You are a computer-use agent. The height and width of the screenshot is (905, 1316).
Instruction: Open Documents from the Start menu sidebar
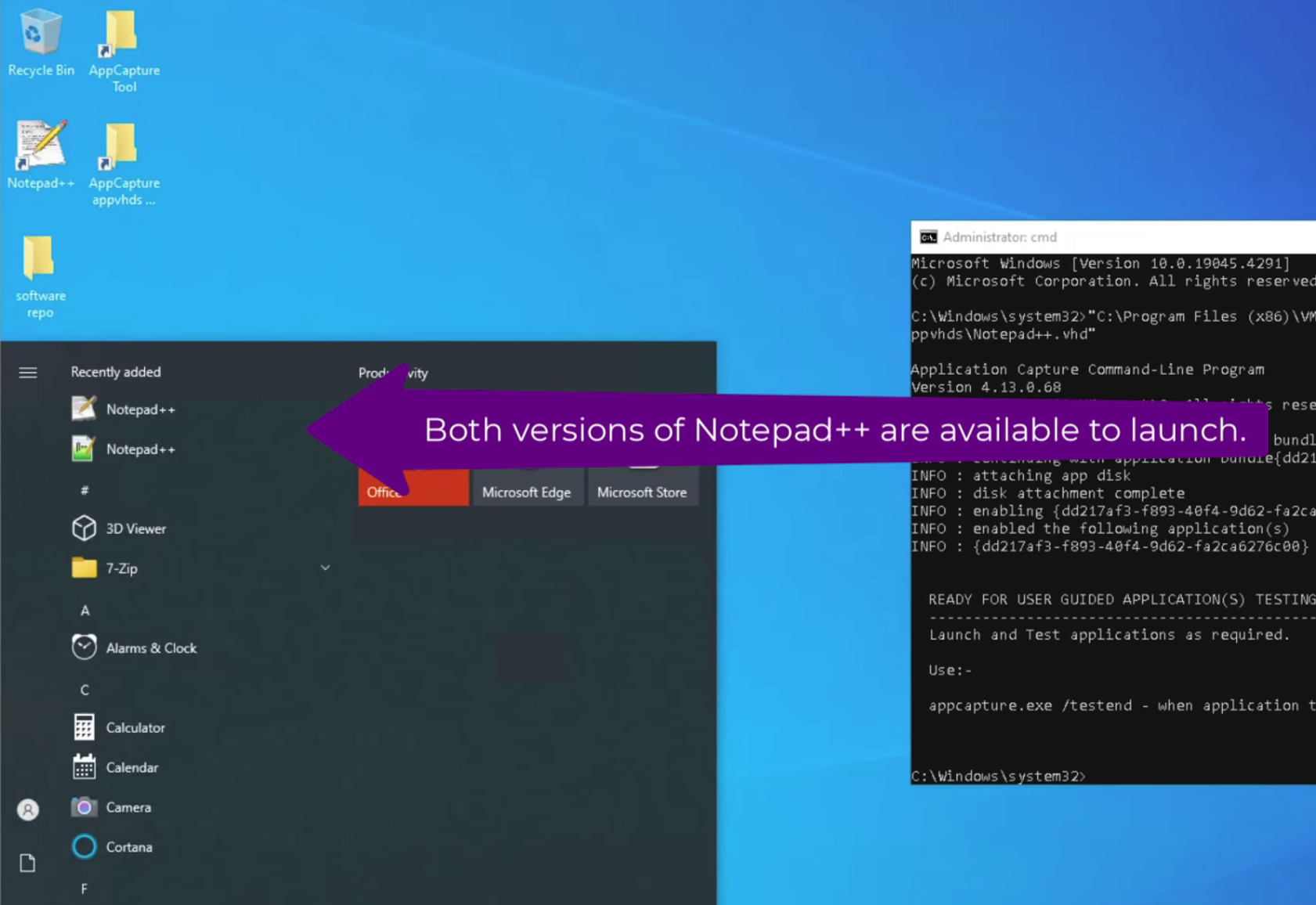(x=27, y=863)
